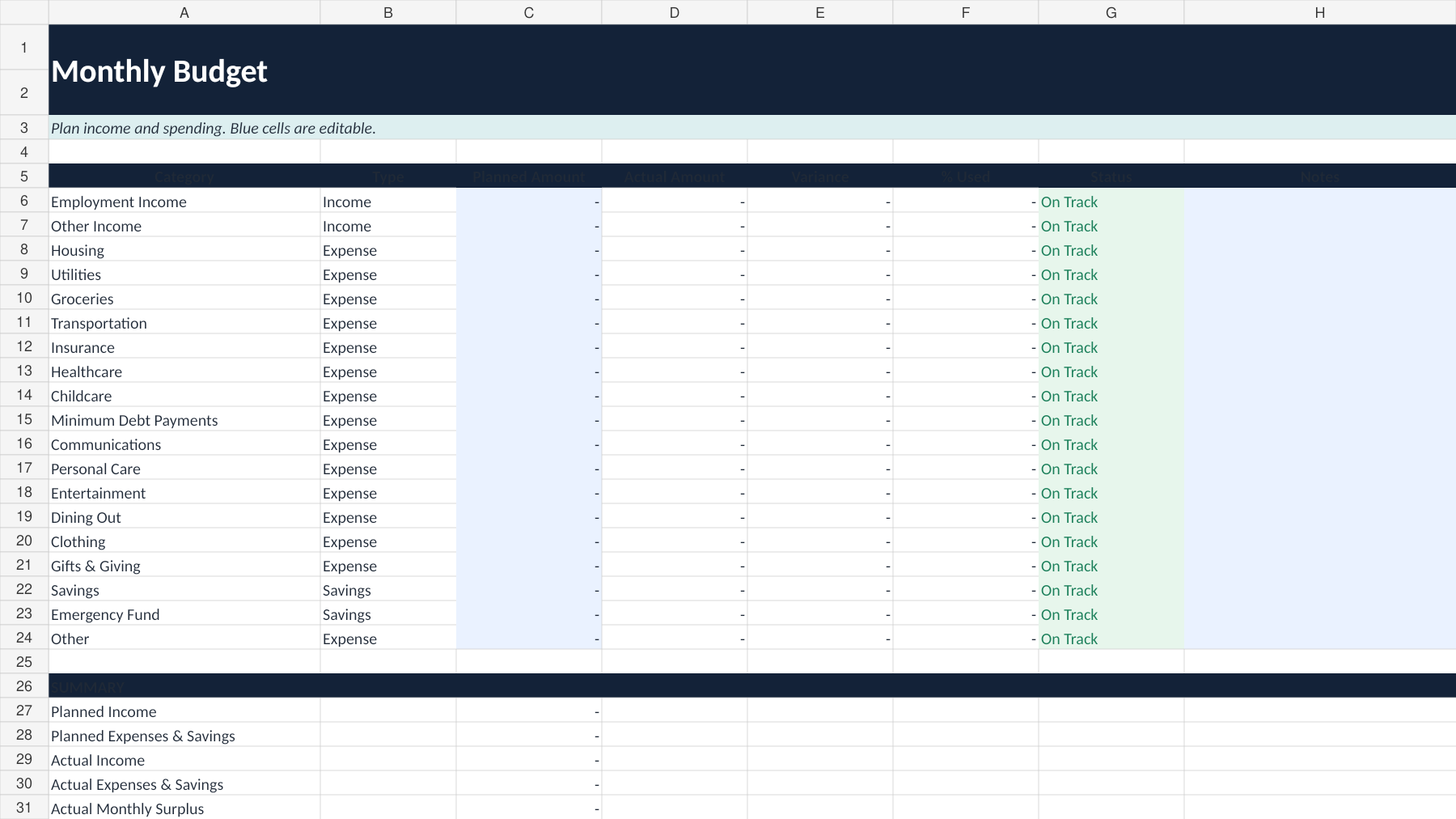Select the Emergency Fund category cell
This screenshot has height=819, width=1456.
click(184, 613)
